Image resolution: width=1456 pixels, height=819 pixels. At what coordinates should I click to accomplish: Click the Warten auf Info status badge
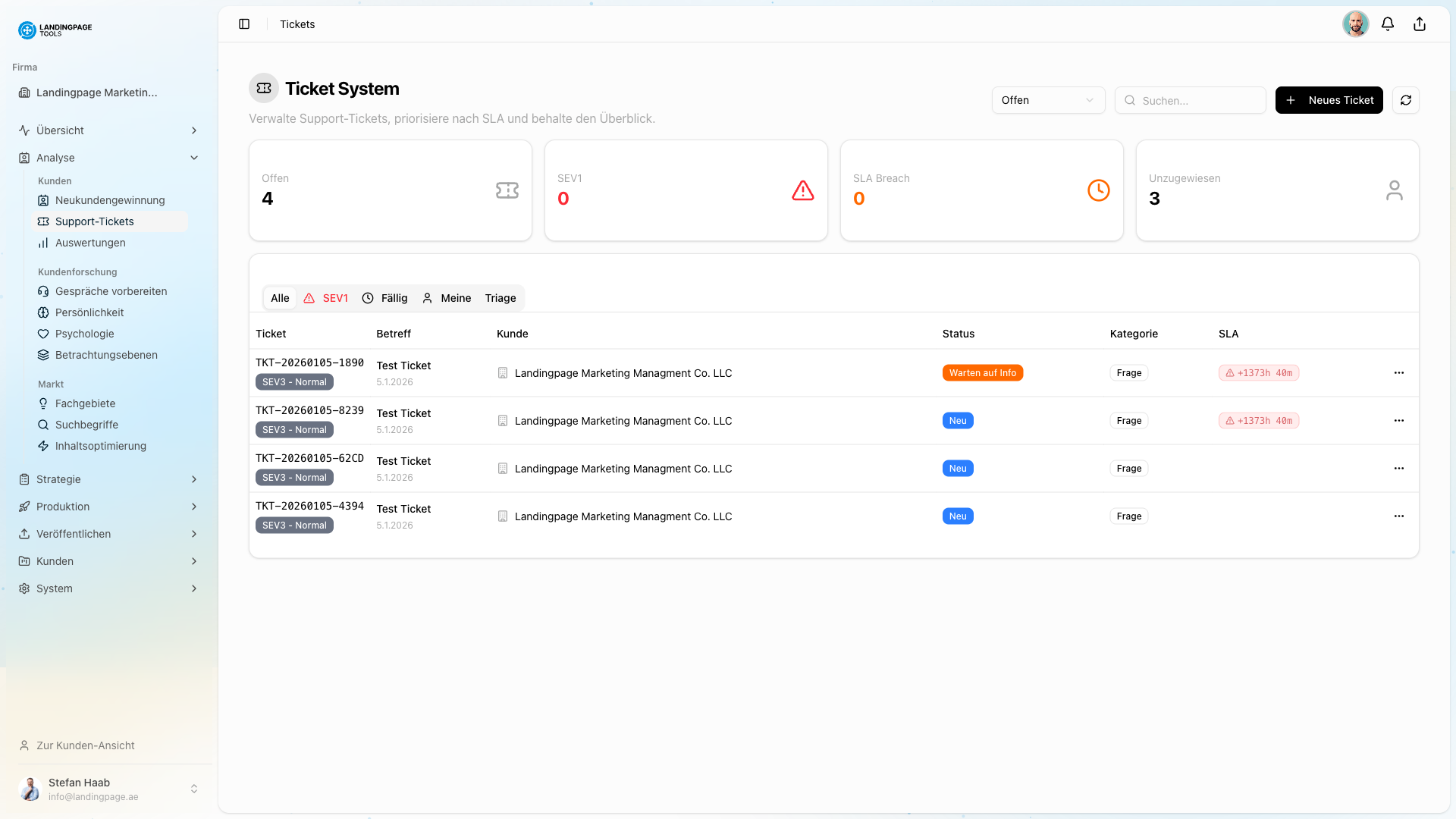coord(983,372)
